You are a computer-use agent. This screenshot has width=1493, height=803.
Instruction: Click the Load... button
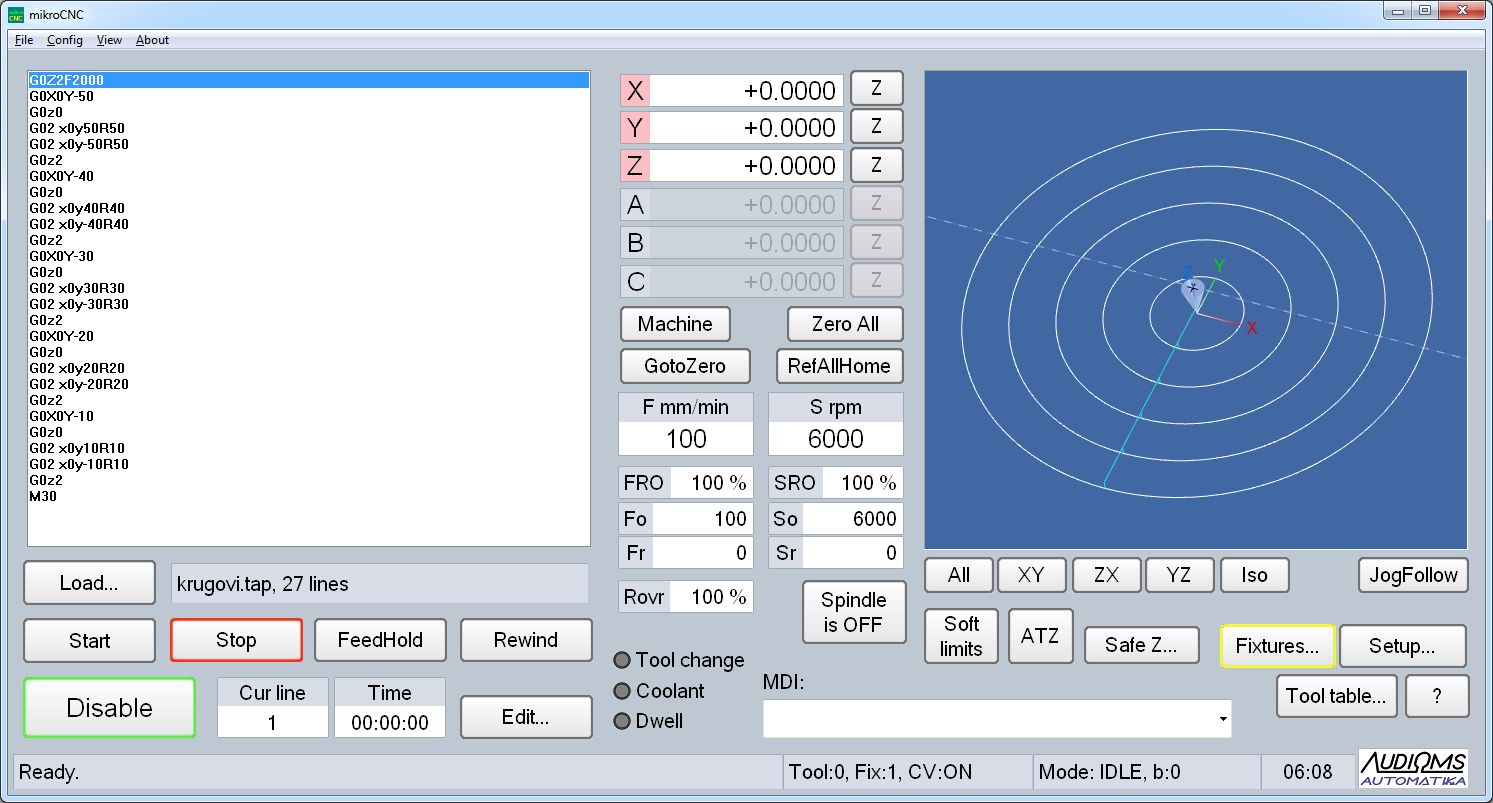[x=89, y=583]
